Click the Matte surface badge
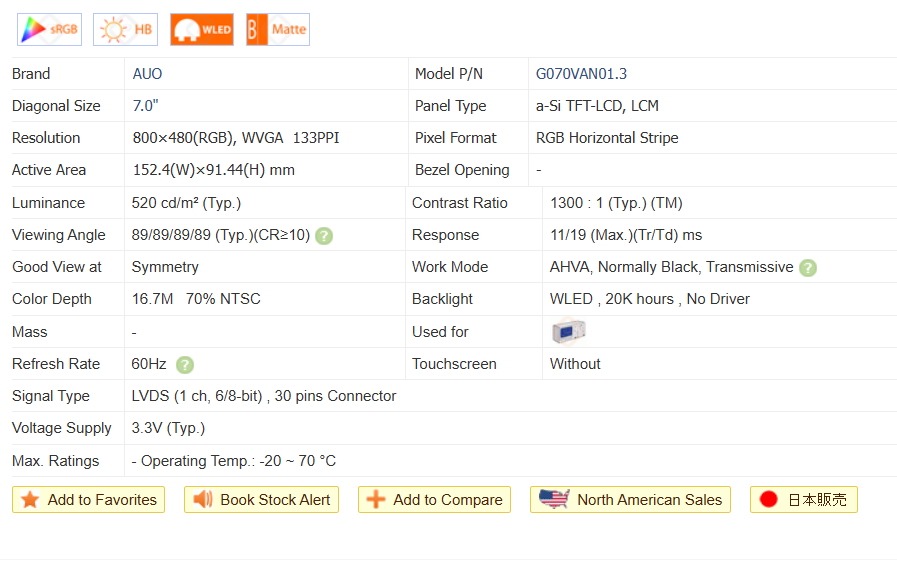This screenshot has height=562, width=897. [x=278, y=30]
